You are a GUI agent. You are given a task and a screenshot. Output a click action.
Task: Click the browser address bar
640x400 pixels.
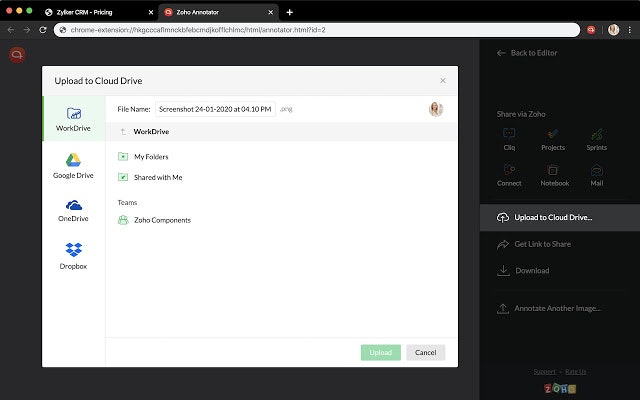click(x=317, y=30)
